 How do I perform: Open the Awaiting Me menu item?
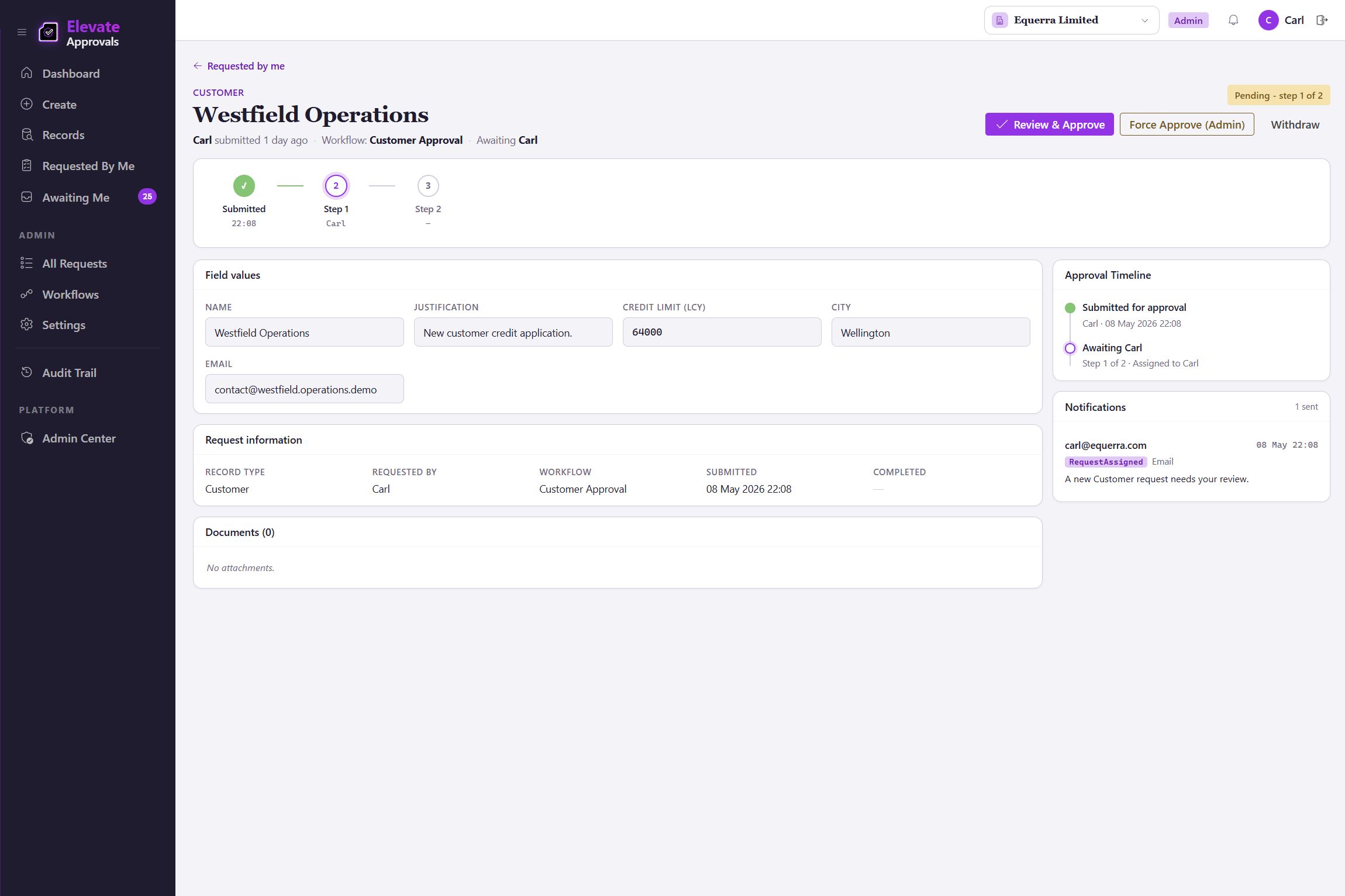click(88, 198)
